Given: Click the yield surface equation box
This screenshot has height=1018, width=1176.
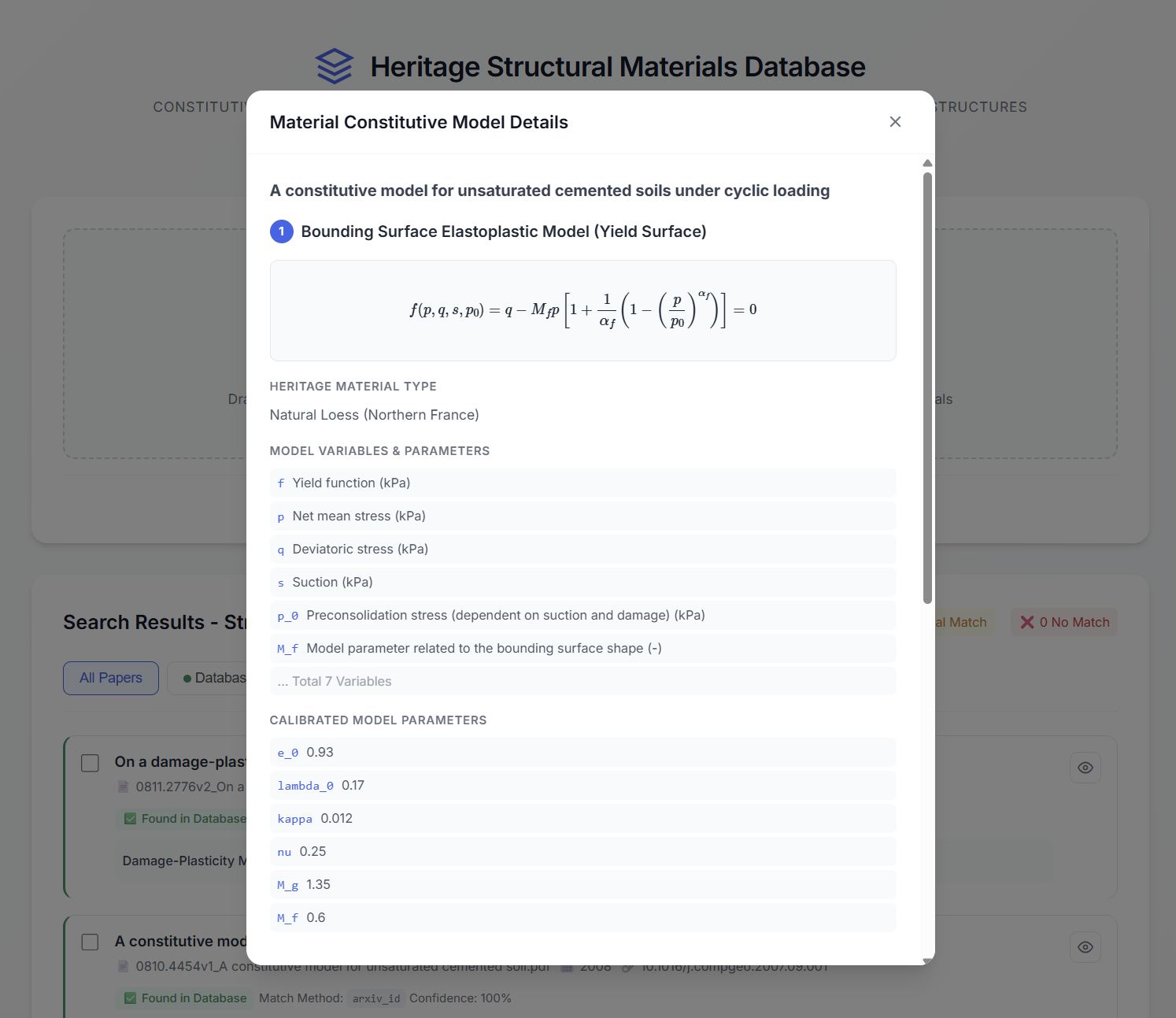Looking at the screenshot, I should pyautogui.click(x=582, y=310).
